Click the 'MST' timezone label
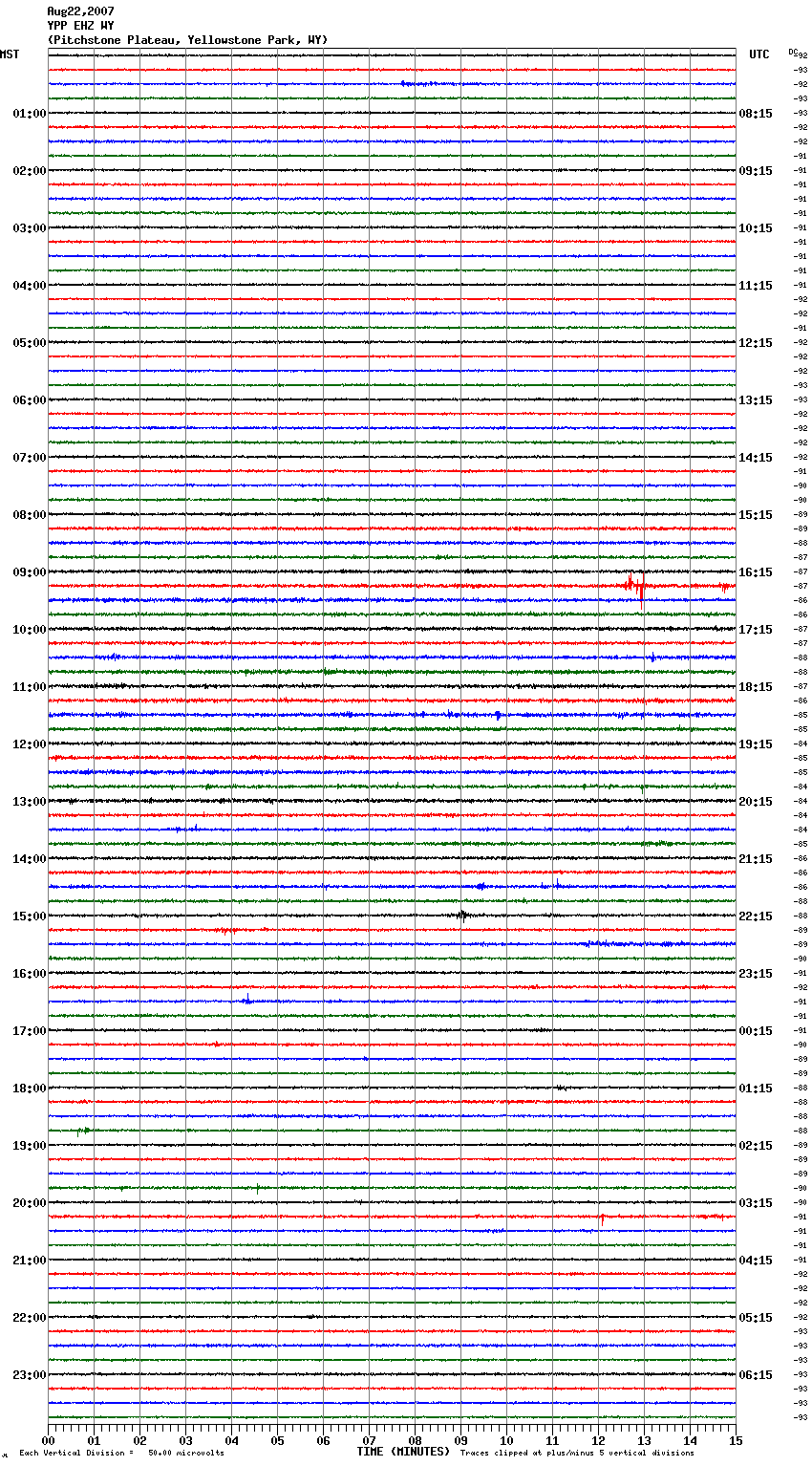This screenshot has height=1466, width=812. coord(10,54)
